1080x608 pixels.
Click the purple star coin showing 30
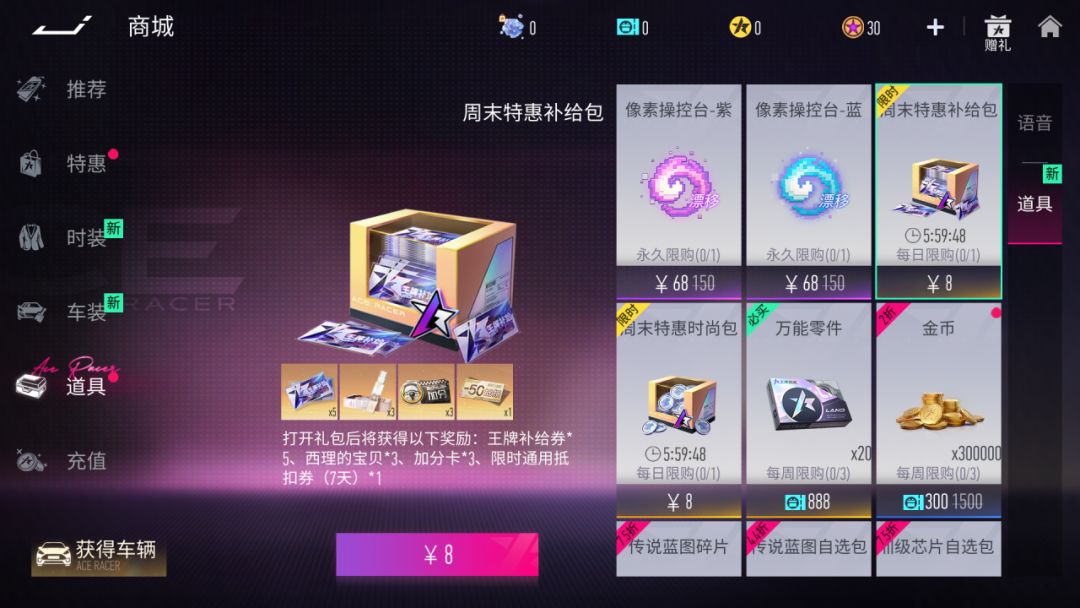coord(853,27)
